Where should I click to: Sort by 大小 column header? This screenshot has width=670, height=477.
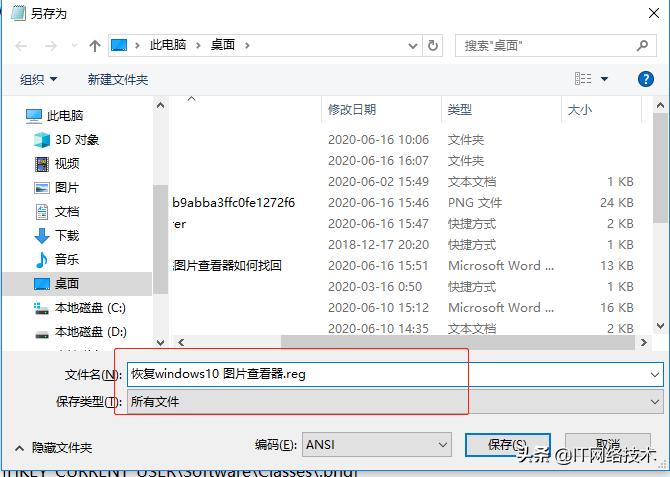(580, 110)
